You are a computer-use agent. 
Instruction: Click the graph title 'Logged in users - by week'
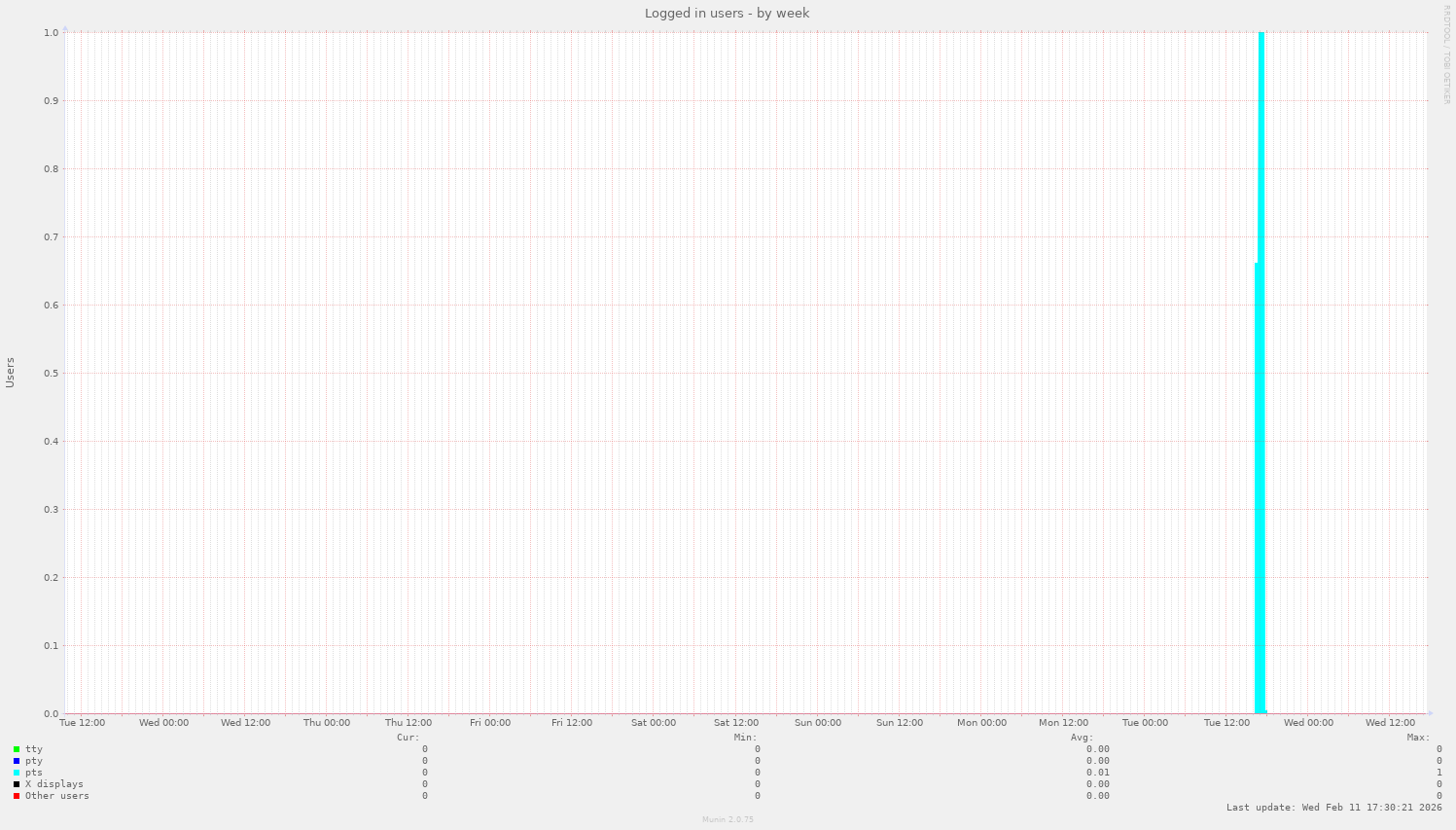point(727,14)
